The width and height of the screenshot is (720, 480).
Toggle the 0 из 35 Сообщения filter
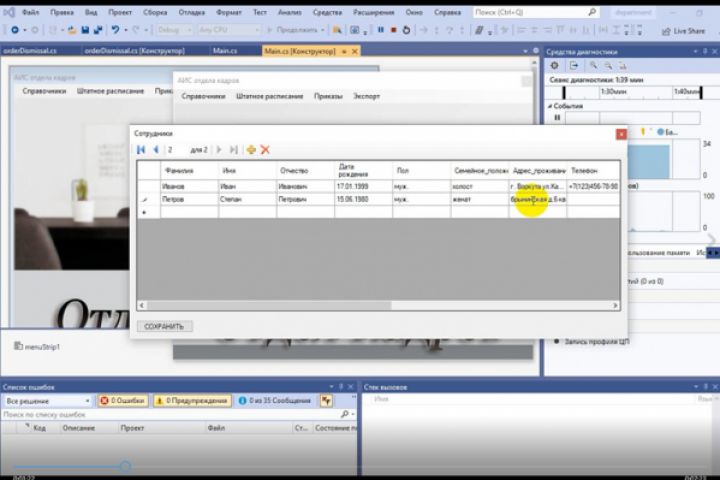pyautogui.click(x=275, y=401)
